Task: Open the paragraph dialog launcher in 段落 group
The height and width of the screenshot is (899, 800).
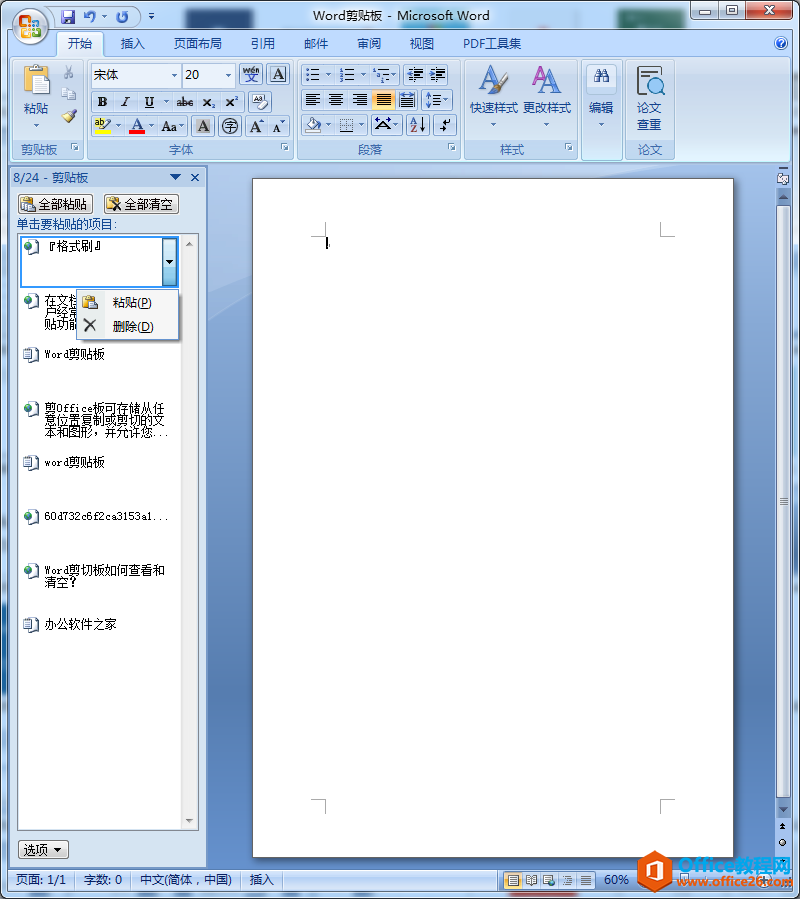Action: point(452,148)
